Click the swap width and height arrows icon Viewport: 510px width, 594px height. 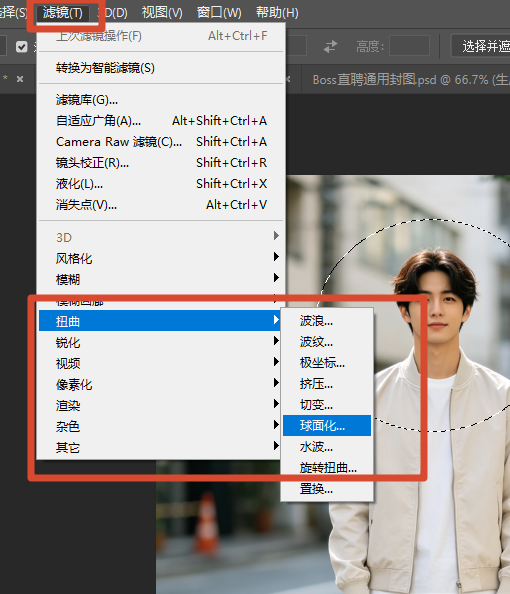(330, 47)
